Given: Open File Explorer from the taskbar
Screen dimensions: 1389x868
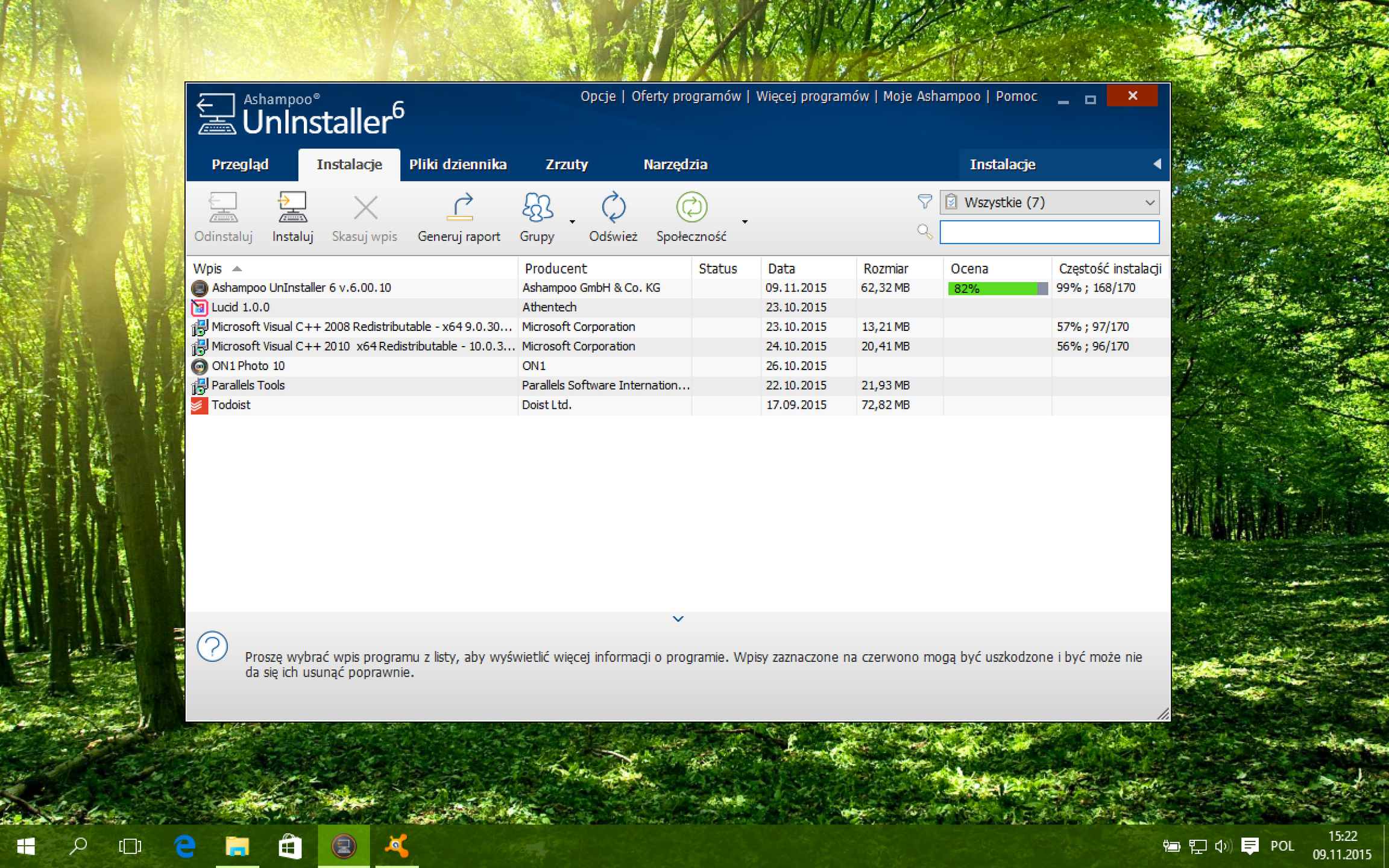Looking at the screenshot, I should coord(237,846).
